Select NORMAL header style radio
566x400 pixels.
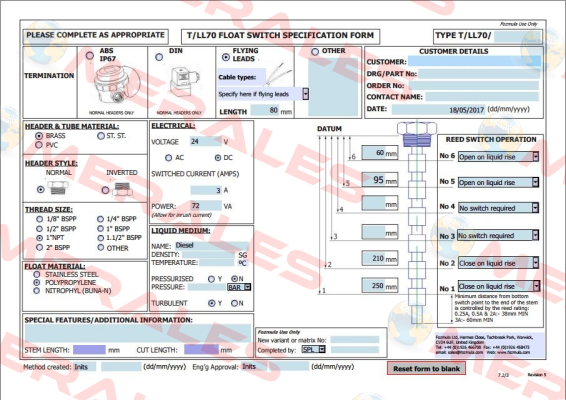click(41, 189)
